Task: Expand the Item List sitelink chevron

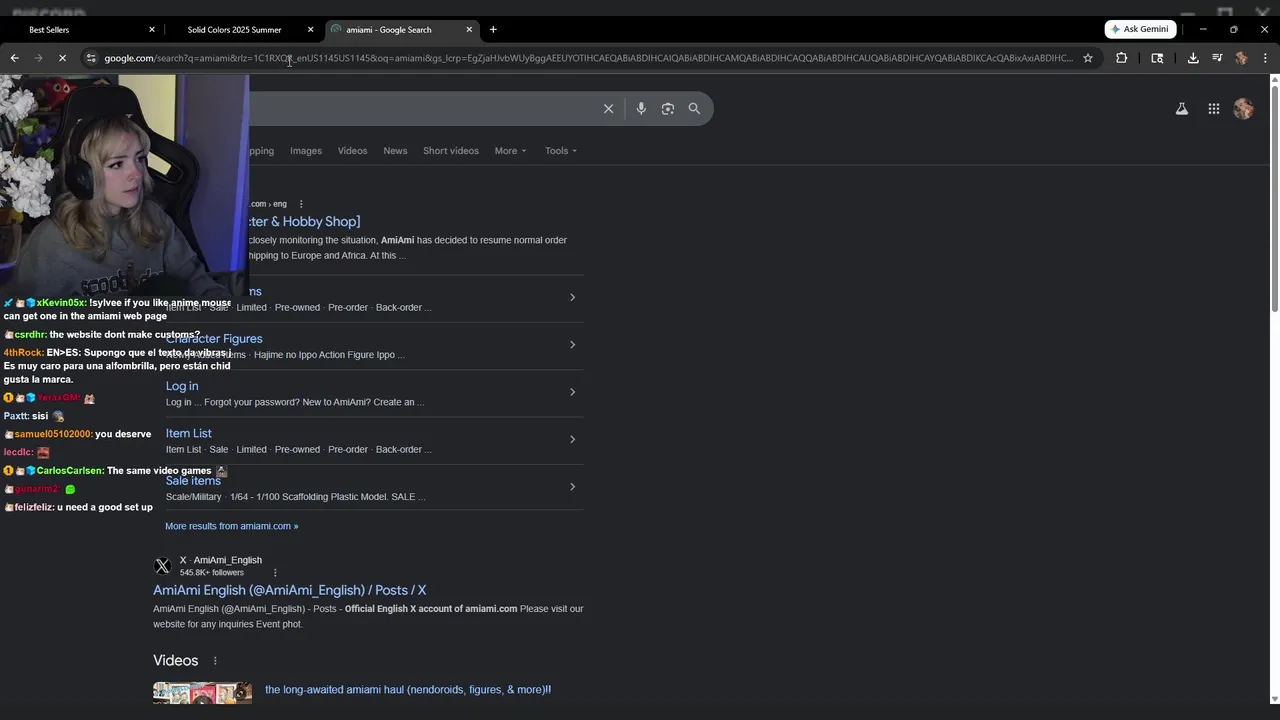Action: (572, 439)
